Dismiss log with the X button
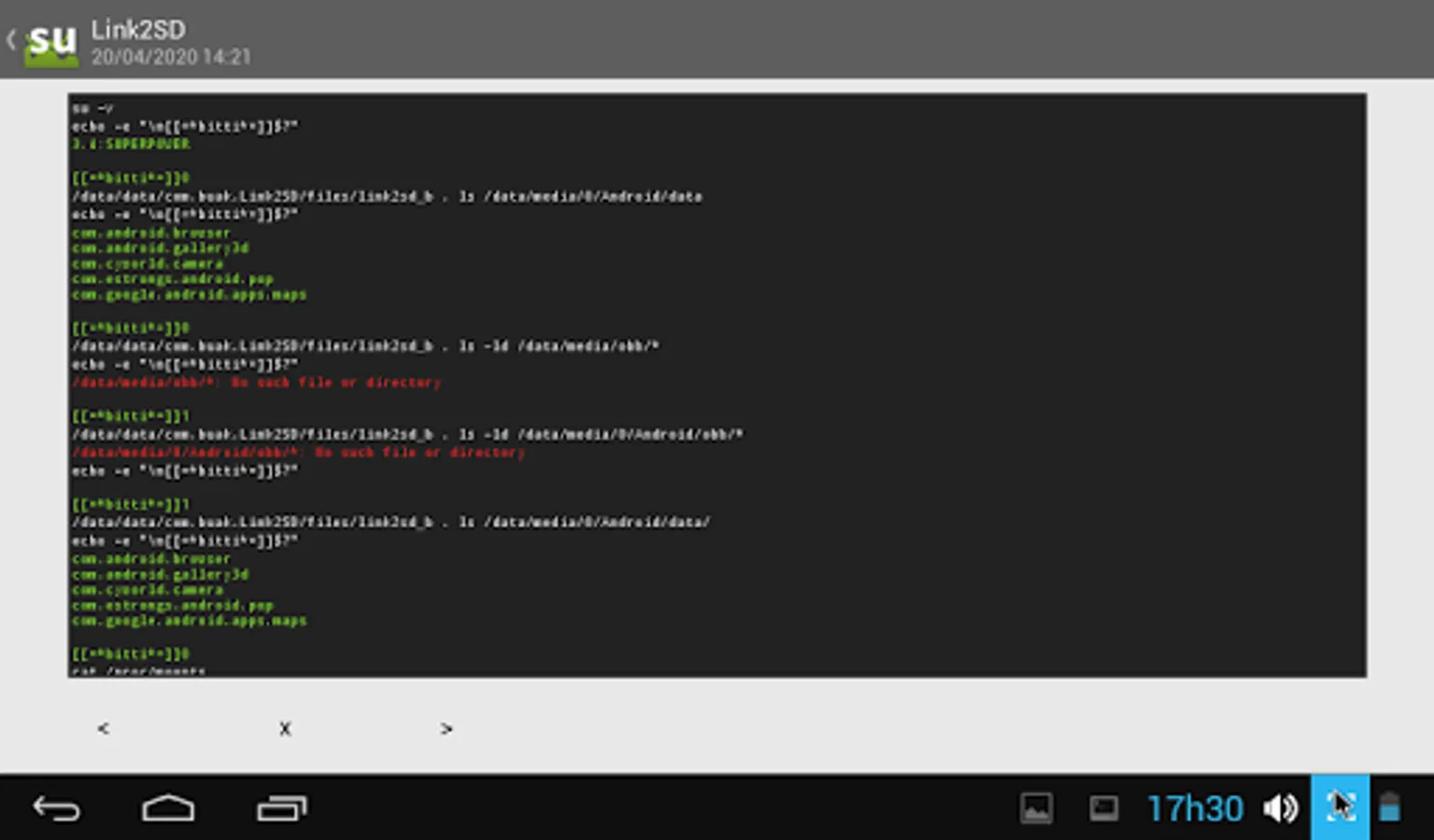 tap(286, 728)
